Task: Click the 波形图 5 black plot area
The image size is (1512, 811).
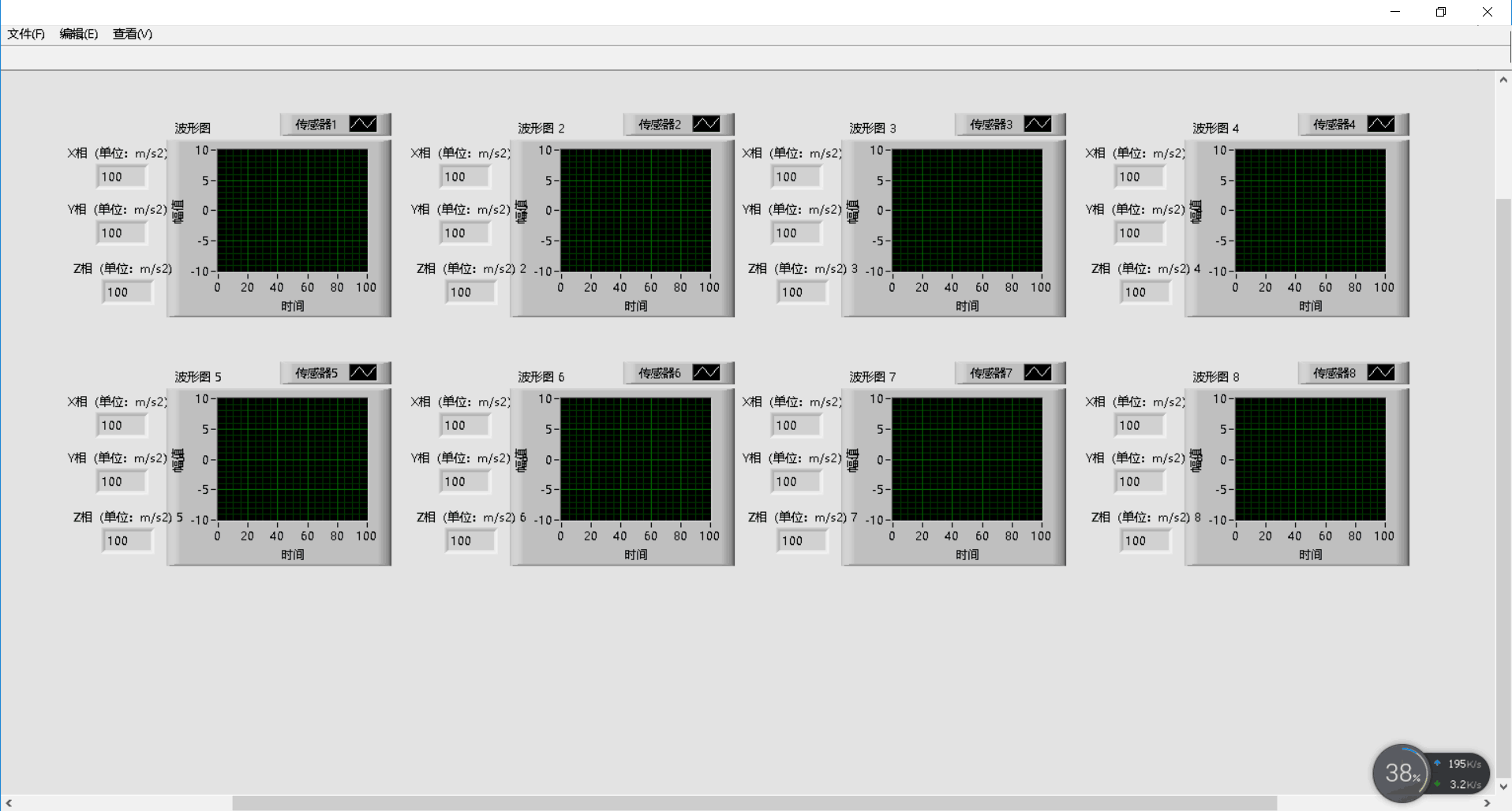Action: [292, 458]
